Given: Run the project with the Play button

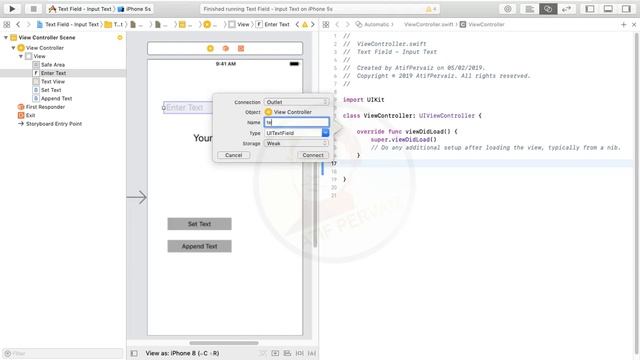Looking at the screenshot, I should pos(12,9).
